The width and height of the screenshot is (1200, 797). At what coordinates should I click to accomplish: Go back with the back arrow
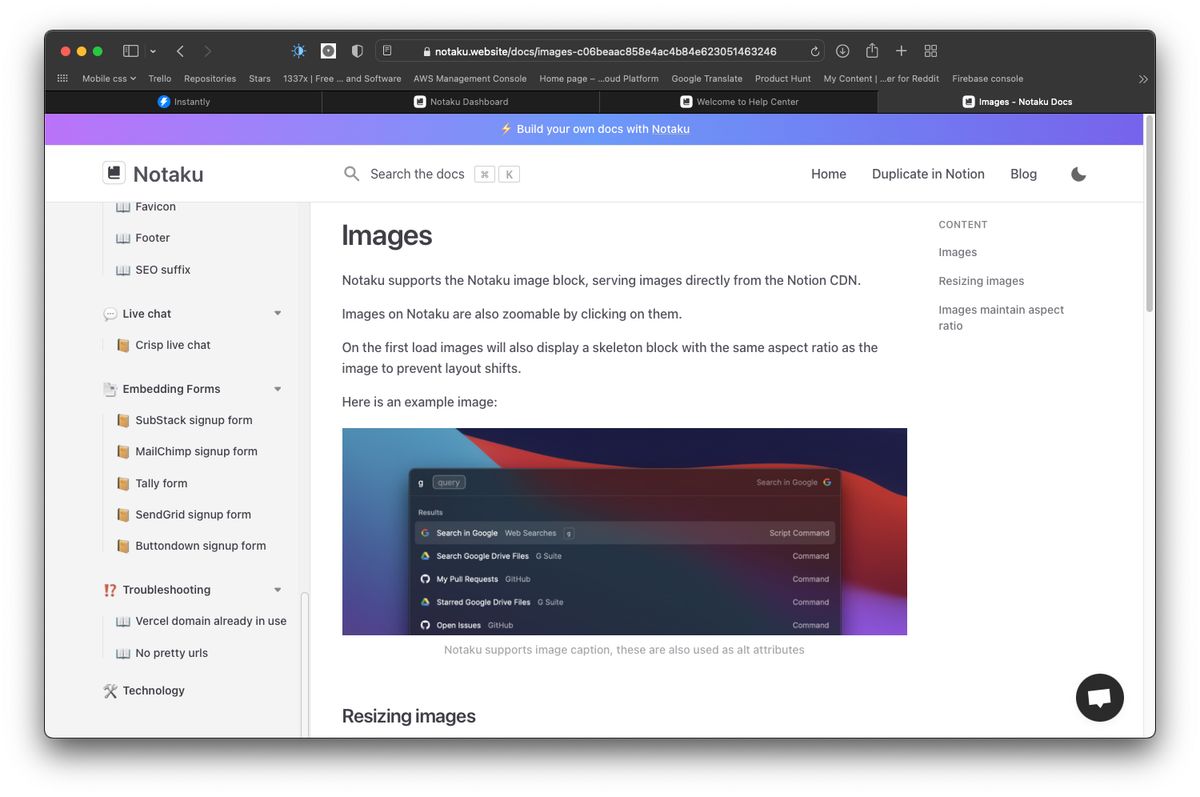(x=180, y=51)
